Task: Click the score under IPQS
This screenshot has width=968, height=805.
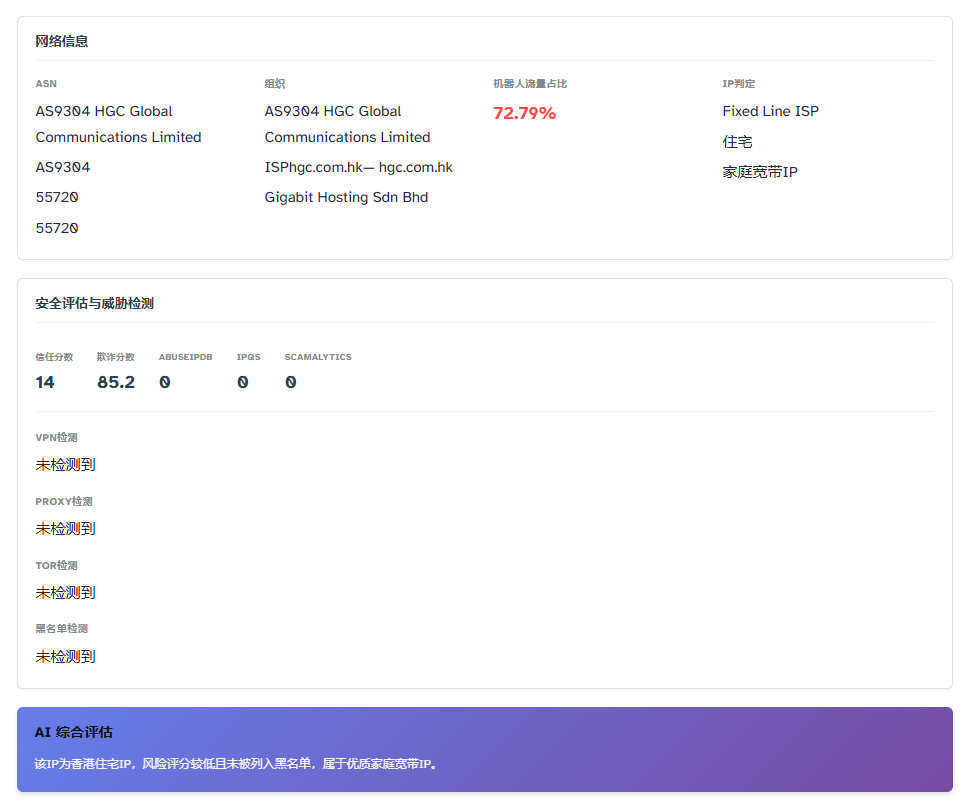Action: 243,382
